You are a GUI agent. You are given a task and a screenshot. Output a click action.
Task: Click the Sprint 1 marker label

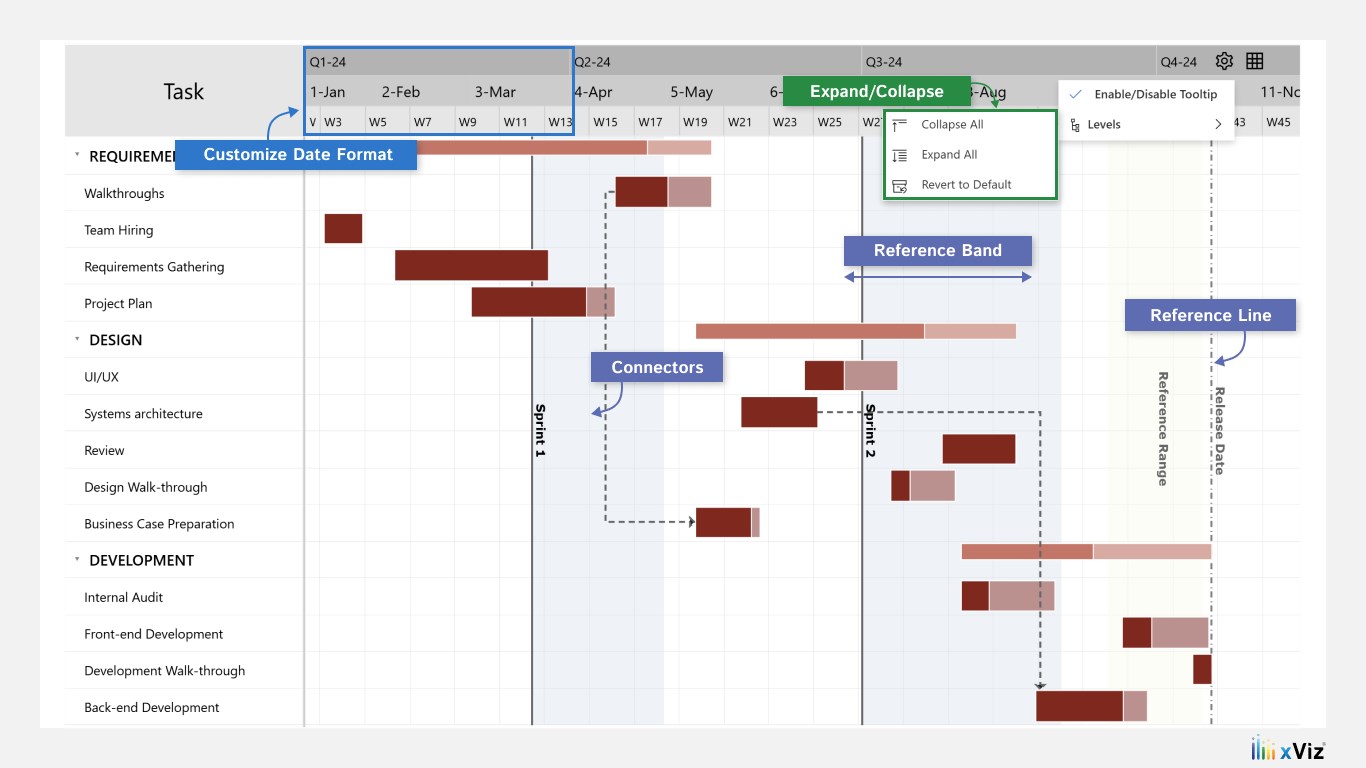coord(540,431)
